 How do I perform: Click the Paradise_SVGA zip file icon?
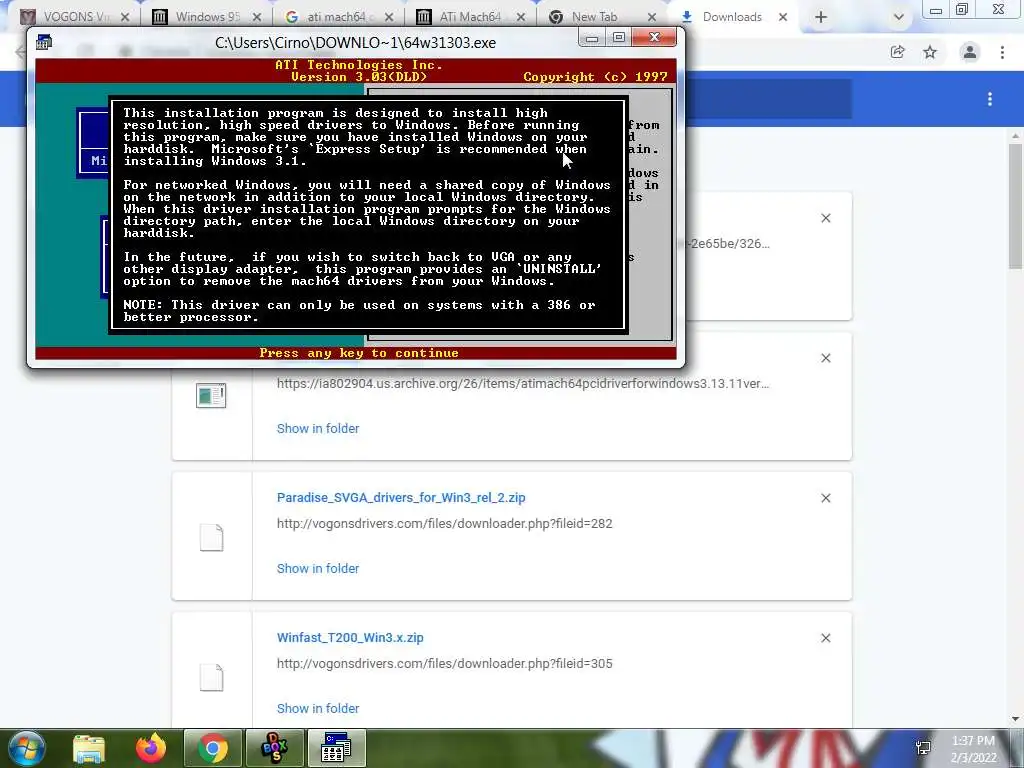(x=212, y=537)
